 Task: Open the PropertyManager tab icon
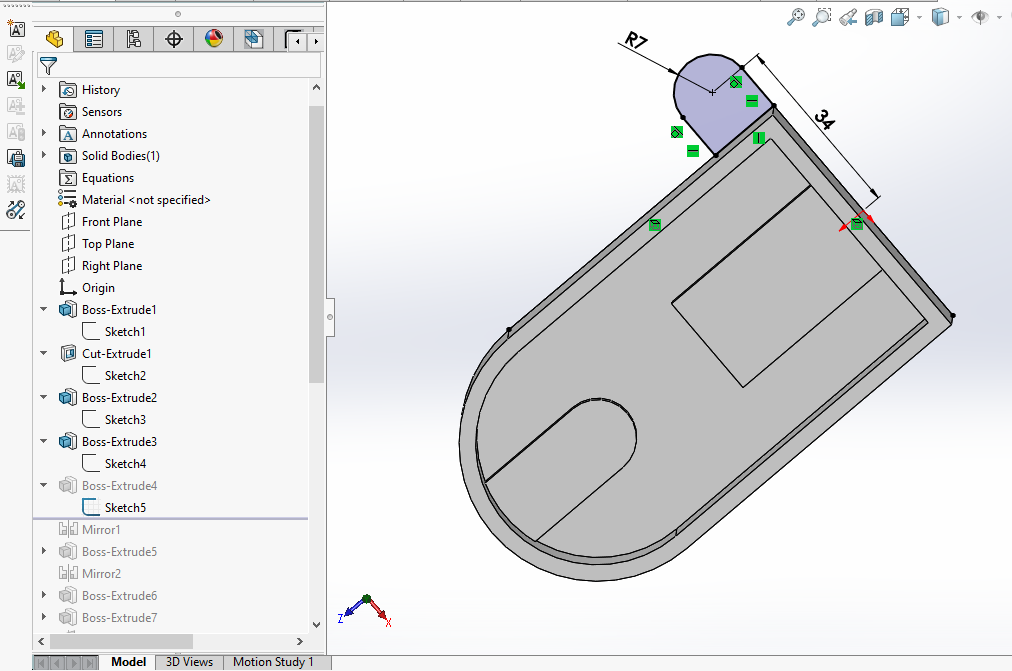coord(94,40)
